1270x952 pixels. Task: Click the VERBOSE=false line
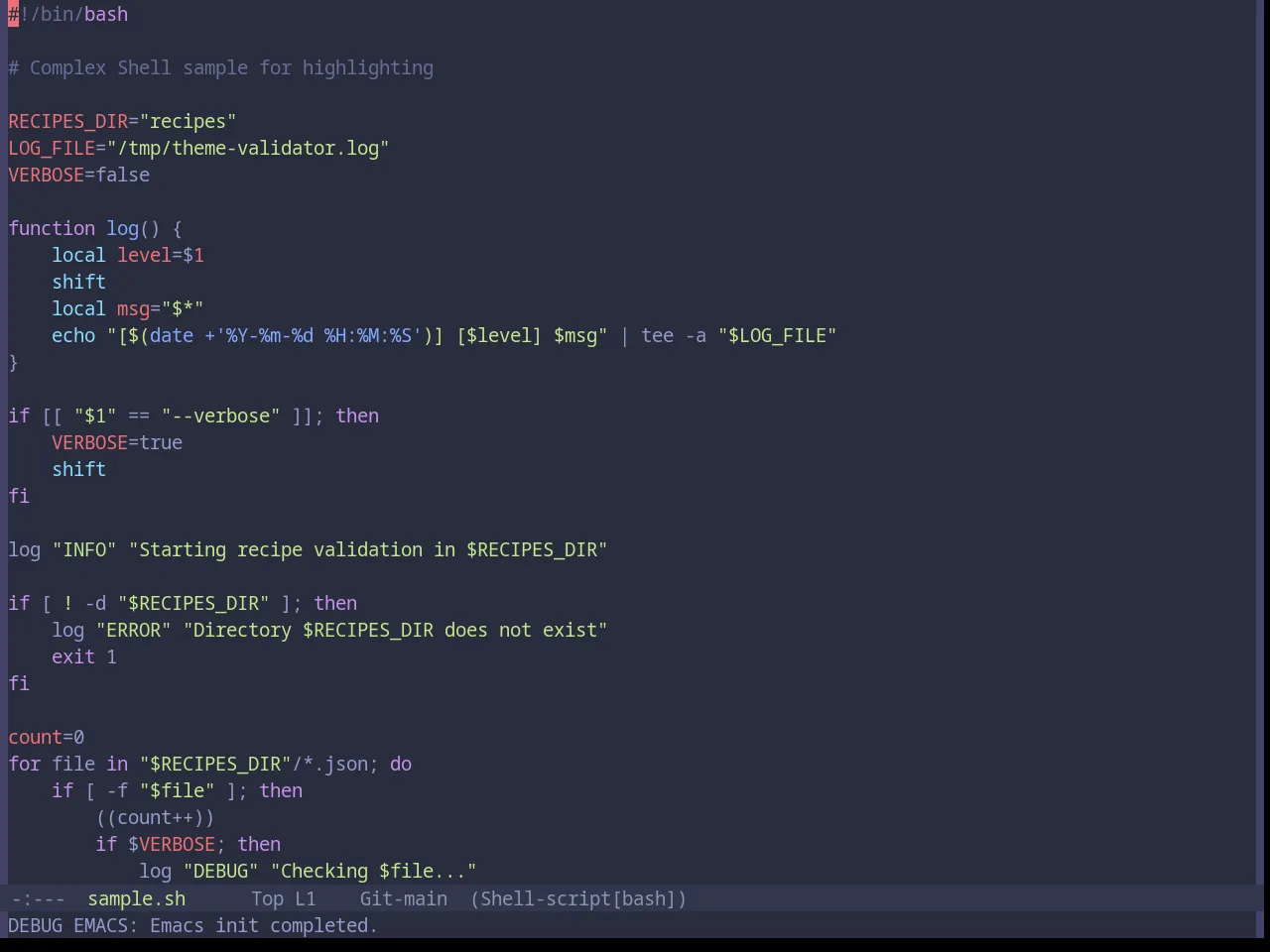click(79, 175)
